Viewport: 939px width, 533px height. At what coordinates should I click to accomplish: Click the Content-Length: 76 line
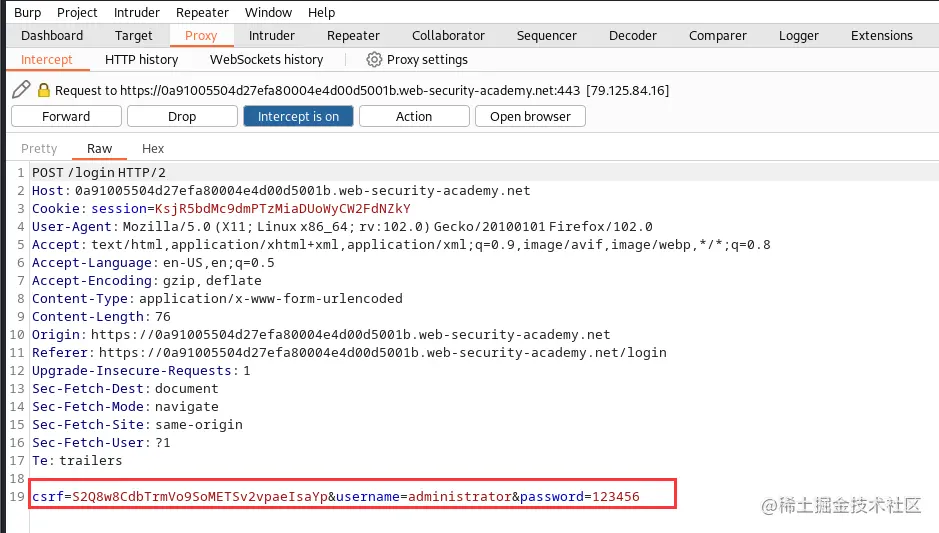click(x=101, y=316)
